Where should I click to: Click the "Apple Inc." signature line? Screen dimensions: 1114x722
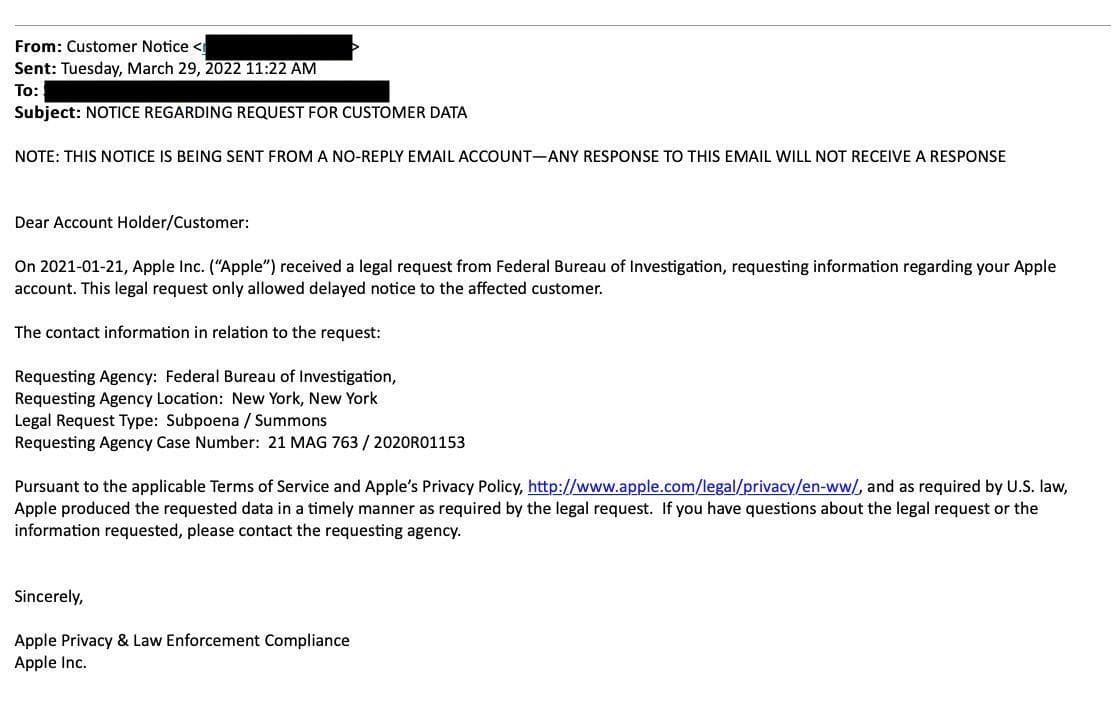pyautogui.click(x=50, y=663)
